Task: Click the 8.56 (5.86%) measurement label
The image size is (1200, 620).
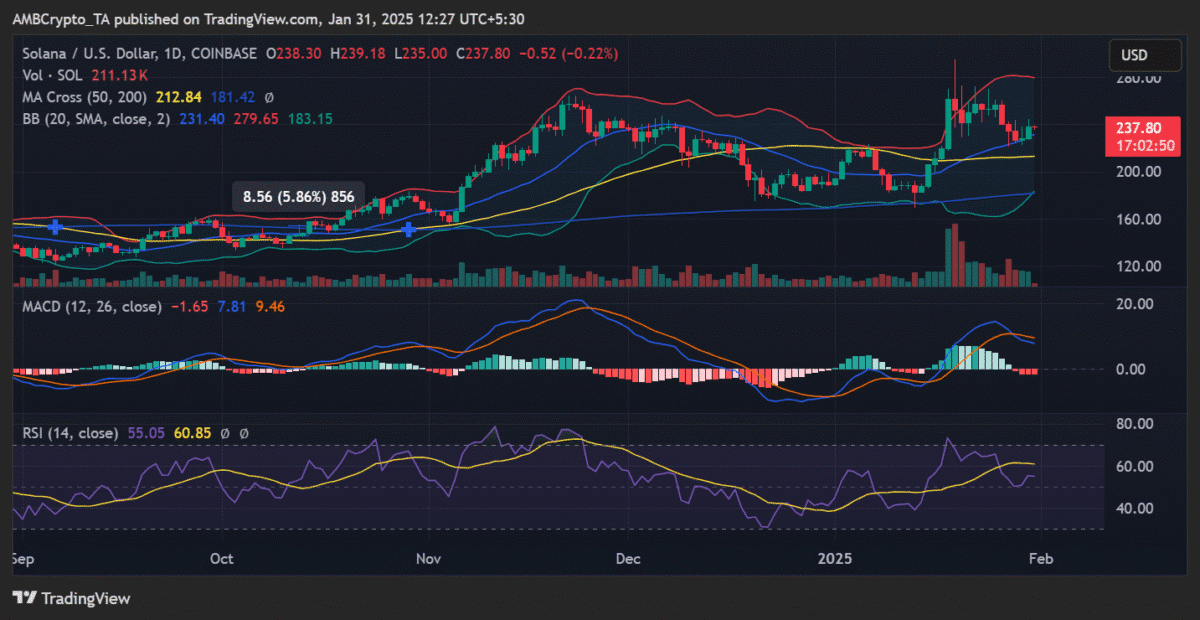Action: [299, 197]
